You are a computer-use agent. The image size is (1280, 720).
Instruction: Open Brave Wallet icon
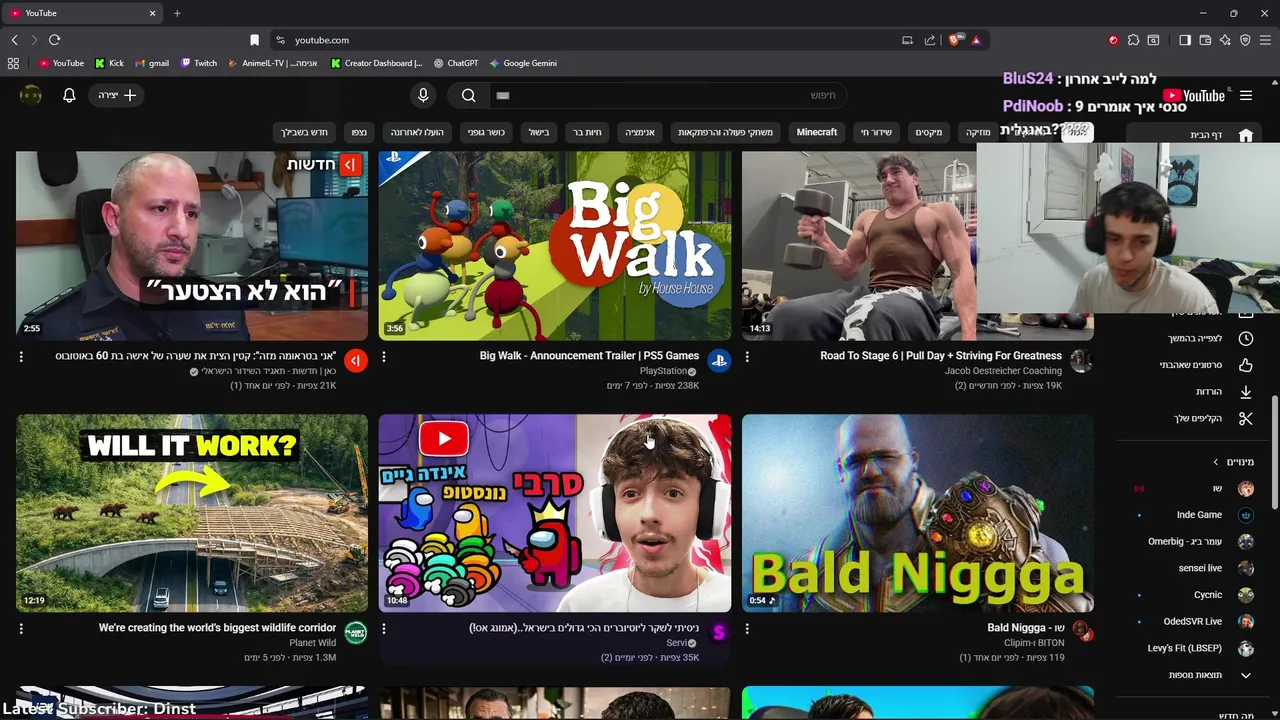[1205, 40]
